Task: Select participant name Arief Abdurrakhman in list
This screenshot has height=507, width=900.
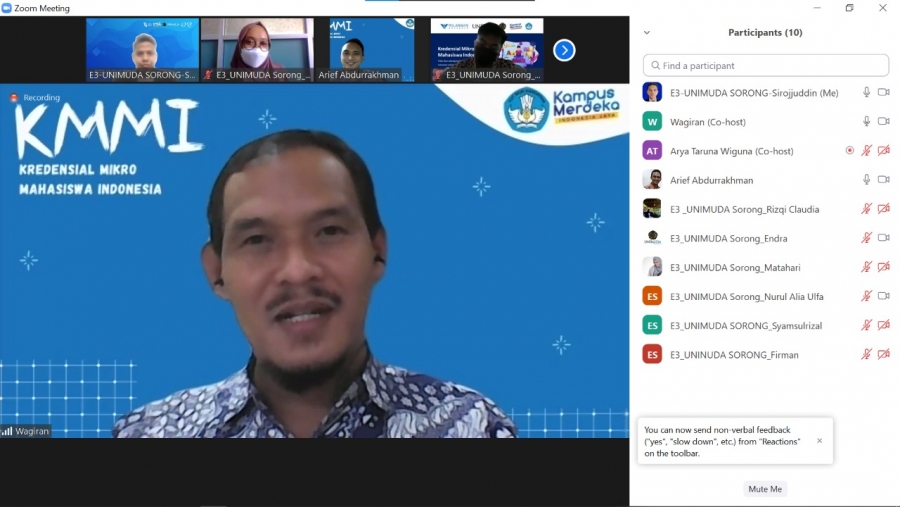Action: (712, 180)
